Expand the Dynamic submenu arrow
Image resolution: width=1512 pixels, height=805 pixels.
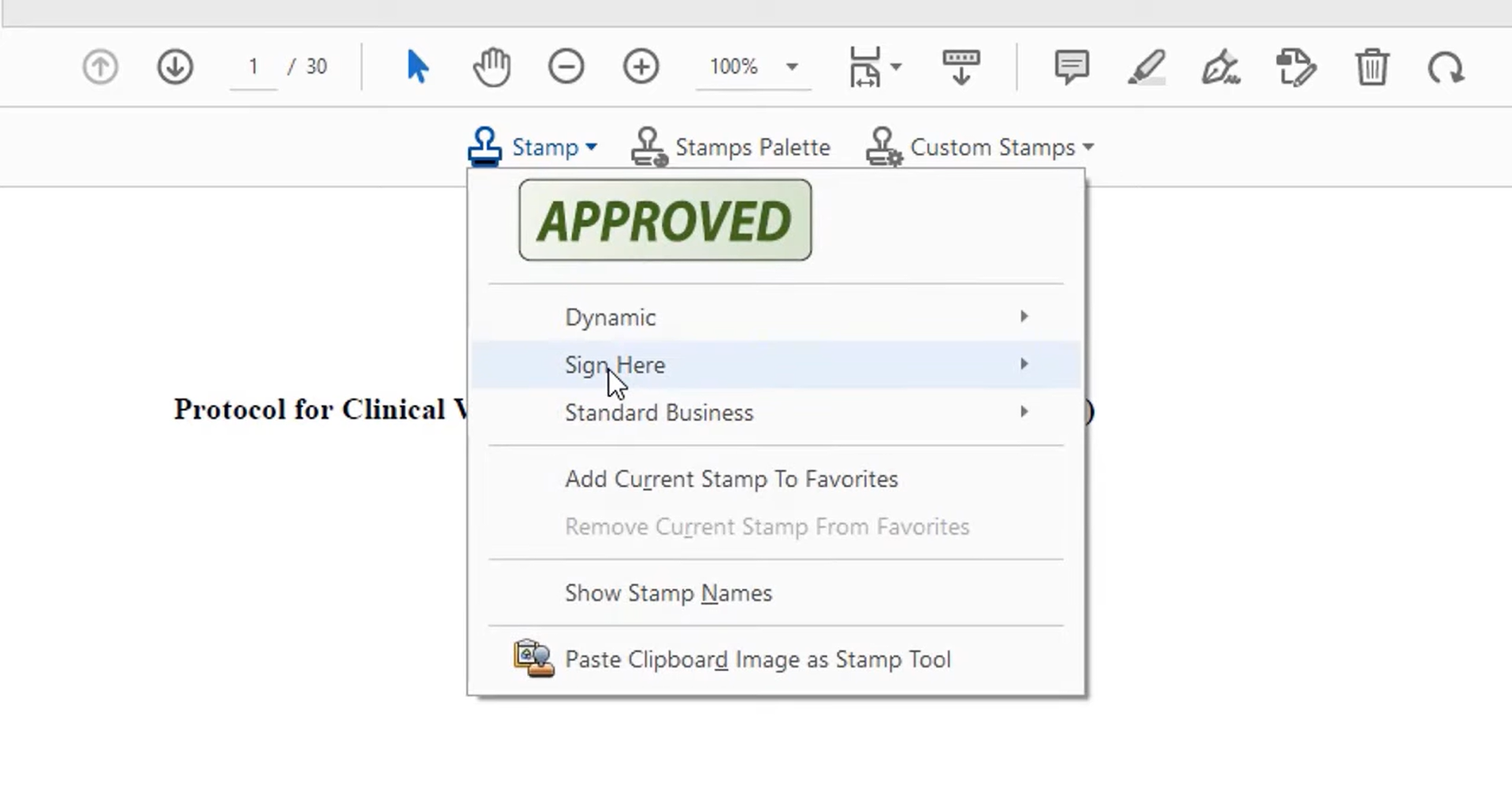[1023, 317]
